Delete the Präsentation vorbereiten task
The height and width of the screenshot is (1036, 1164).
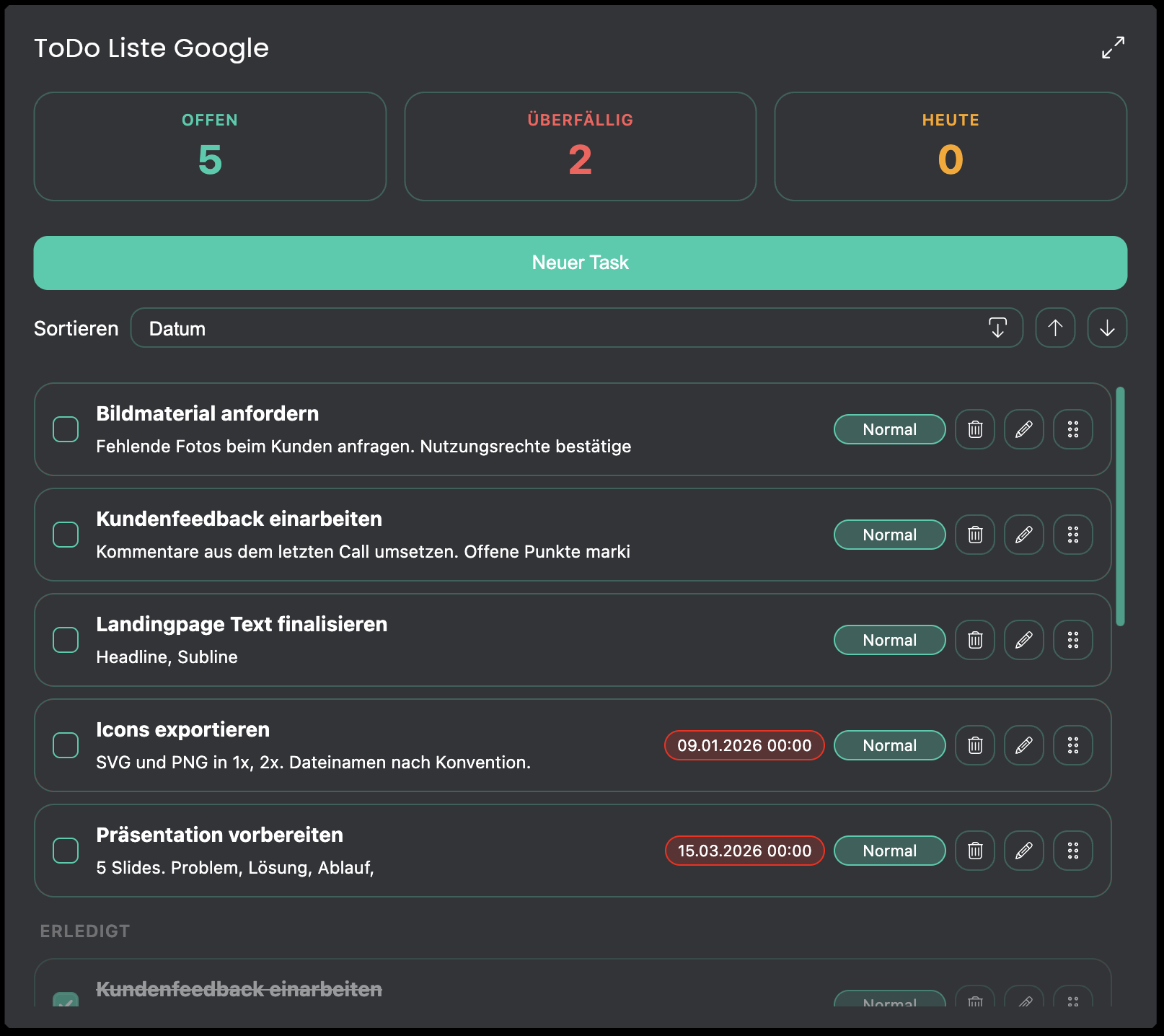tap(975, 851)
